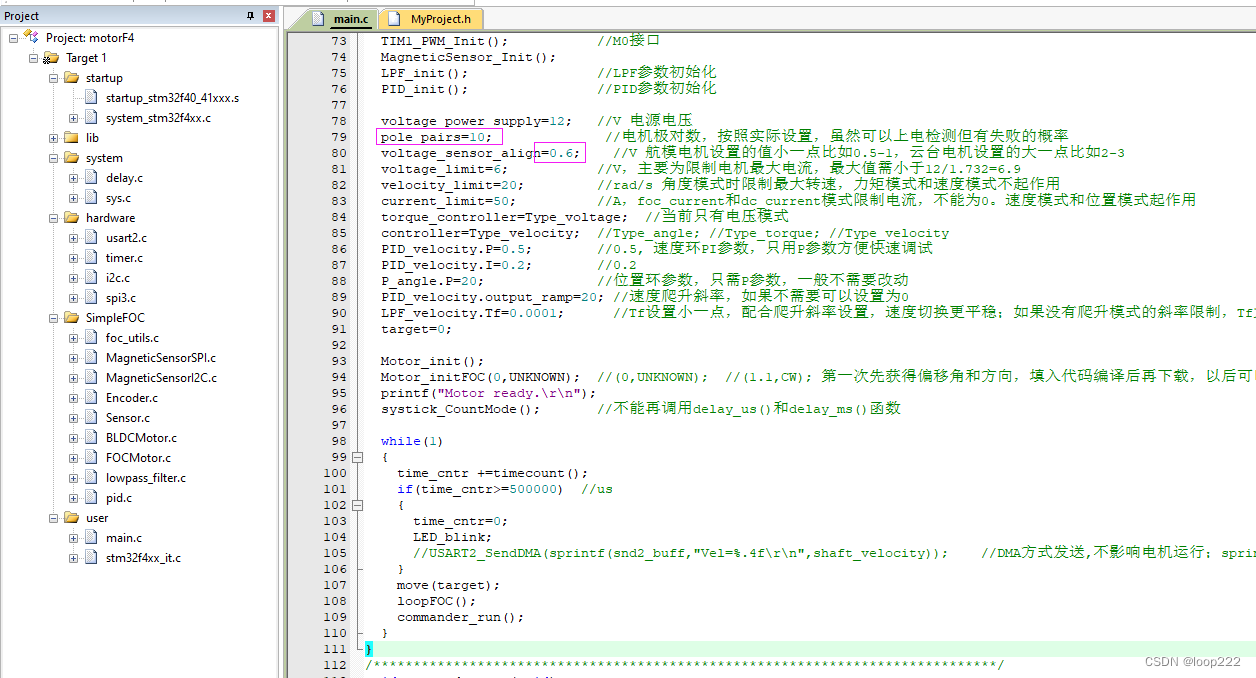This screenshot has width=1256, height=678.
Task: Select spi3.c in the project tree
Action: 121,298
